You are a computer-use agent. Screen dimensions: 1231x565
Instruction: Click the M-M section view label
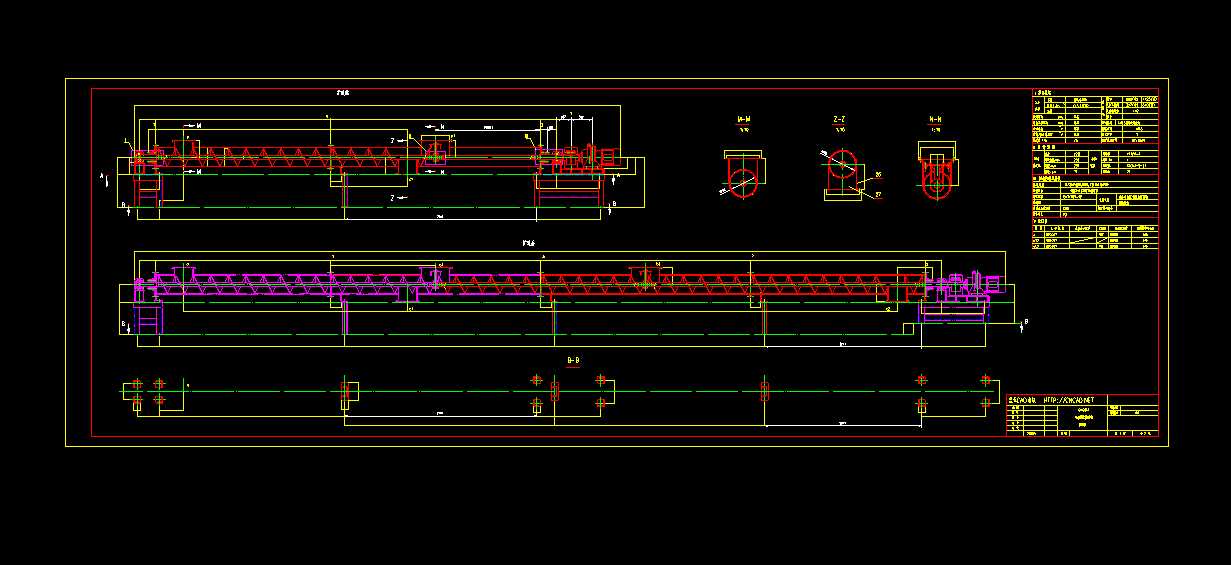(x=743, y=119)
